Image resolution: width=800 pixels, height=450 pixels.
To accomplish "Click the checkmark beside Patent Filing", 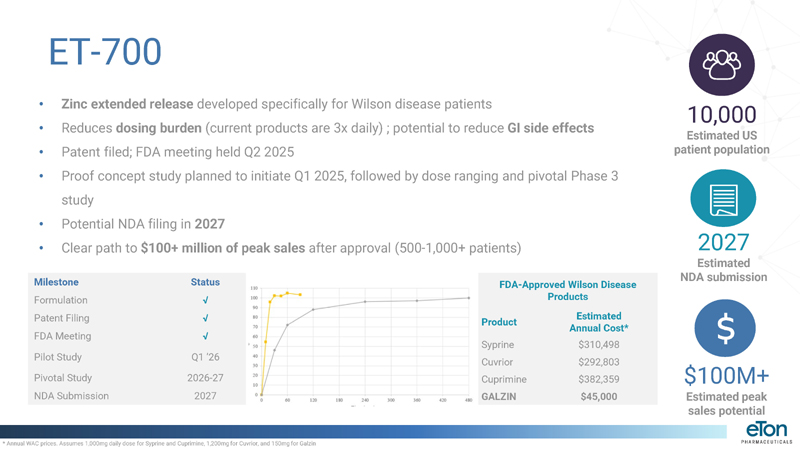I will pyautogui.click(x=205, y=319).
